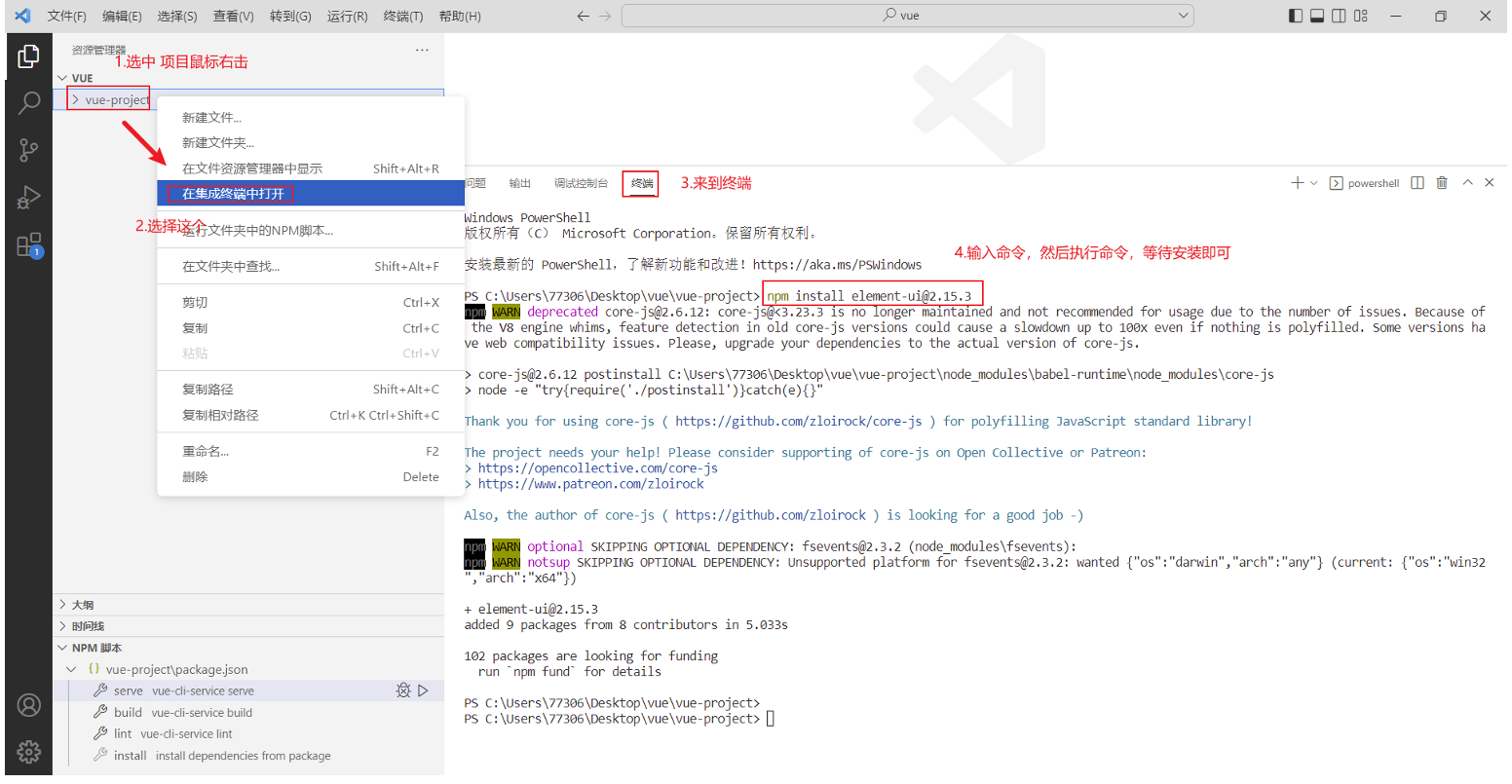Viewport: 1512px width, 784px height.
Task: Click the command center search box 'vue'
Action: coord(907,16)
